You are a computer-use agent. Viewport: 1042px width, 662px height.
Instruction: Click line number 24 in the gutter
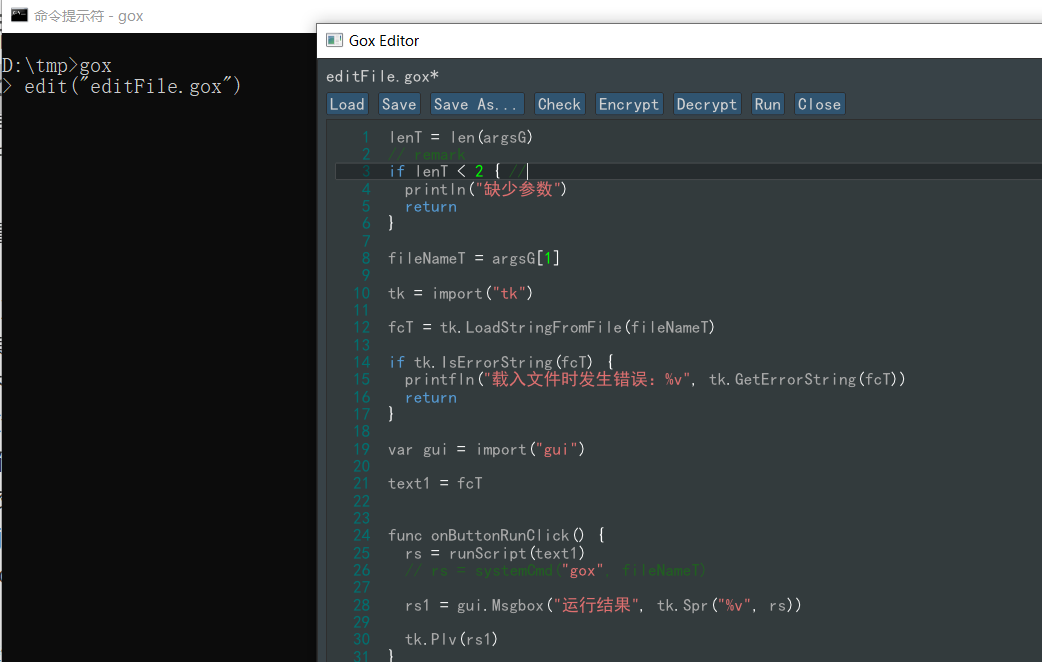[x=362, y=535]
